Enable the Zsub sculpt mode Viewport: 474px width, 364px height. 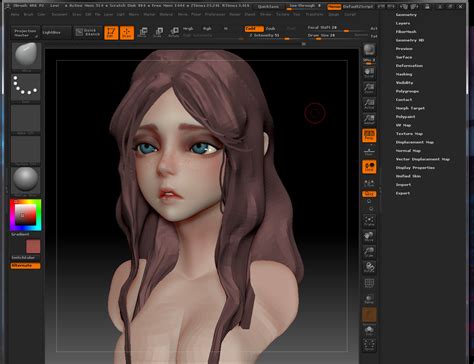(270, 29)
